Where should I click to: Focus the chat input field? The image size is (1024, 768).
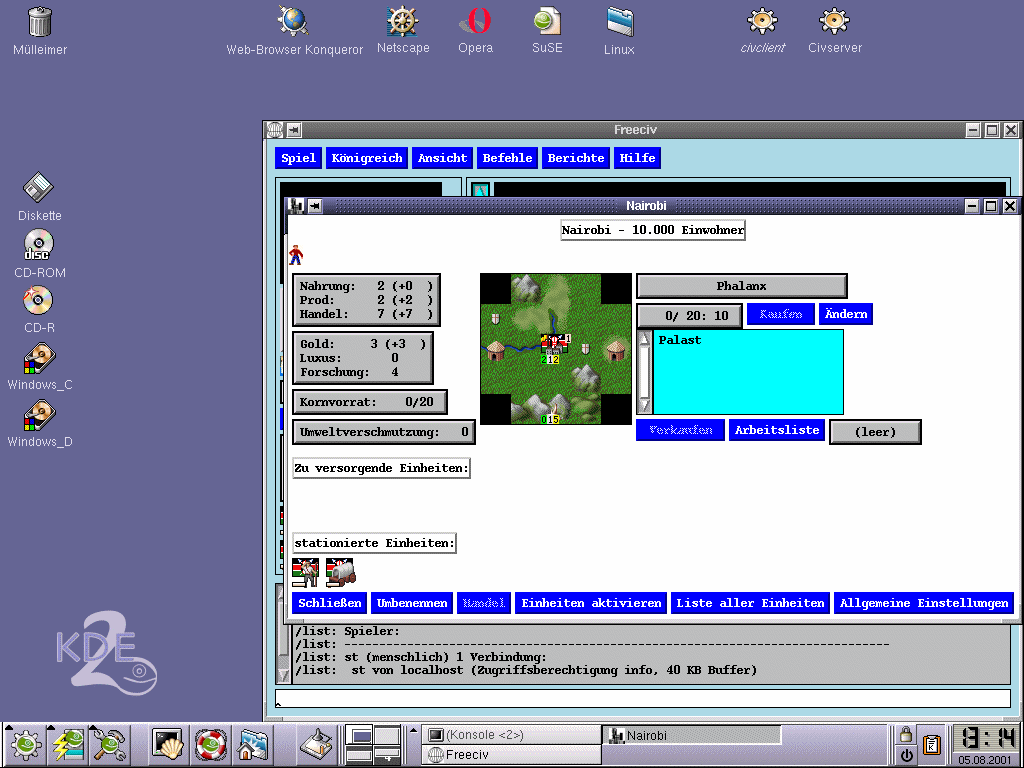pyautogui.click(x=643, y=699)
